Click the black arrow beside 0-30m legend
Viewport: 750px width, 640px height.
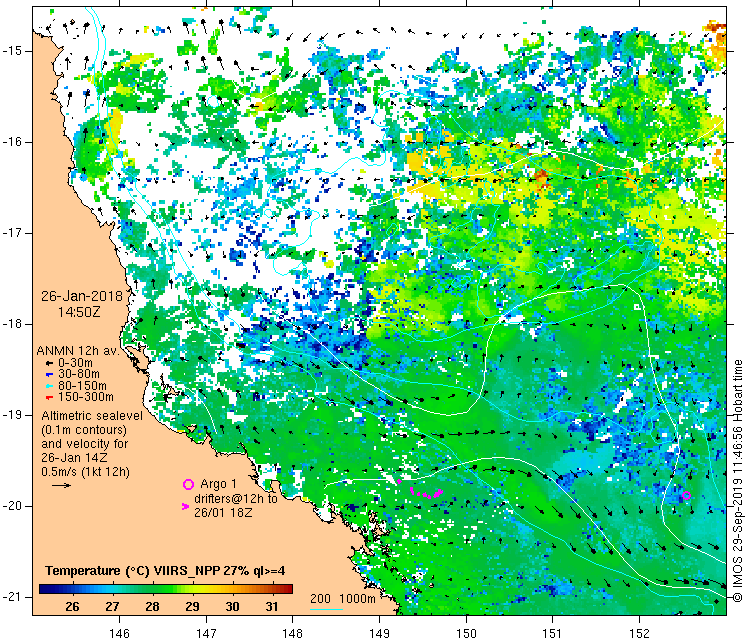49,364
